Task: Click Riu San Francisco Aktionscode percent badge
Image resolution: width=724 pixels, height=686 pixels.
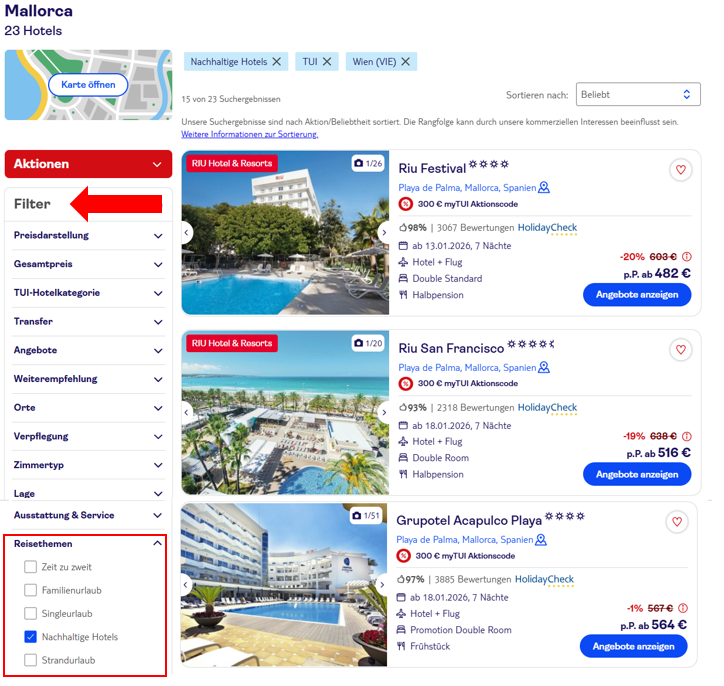Action: click(x=405, y=383)
